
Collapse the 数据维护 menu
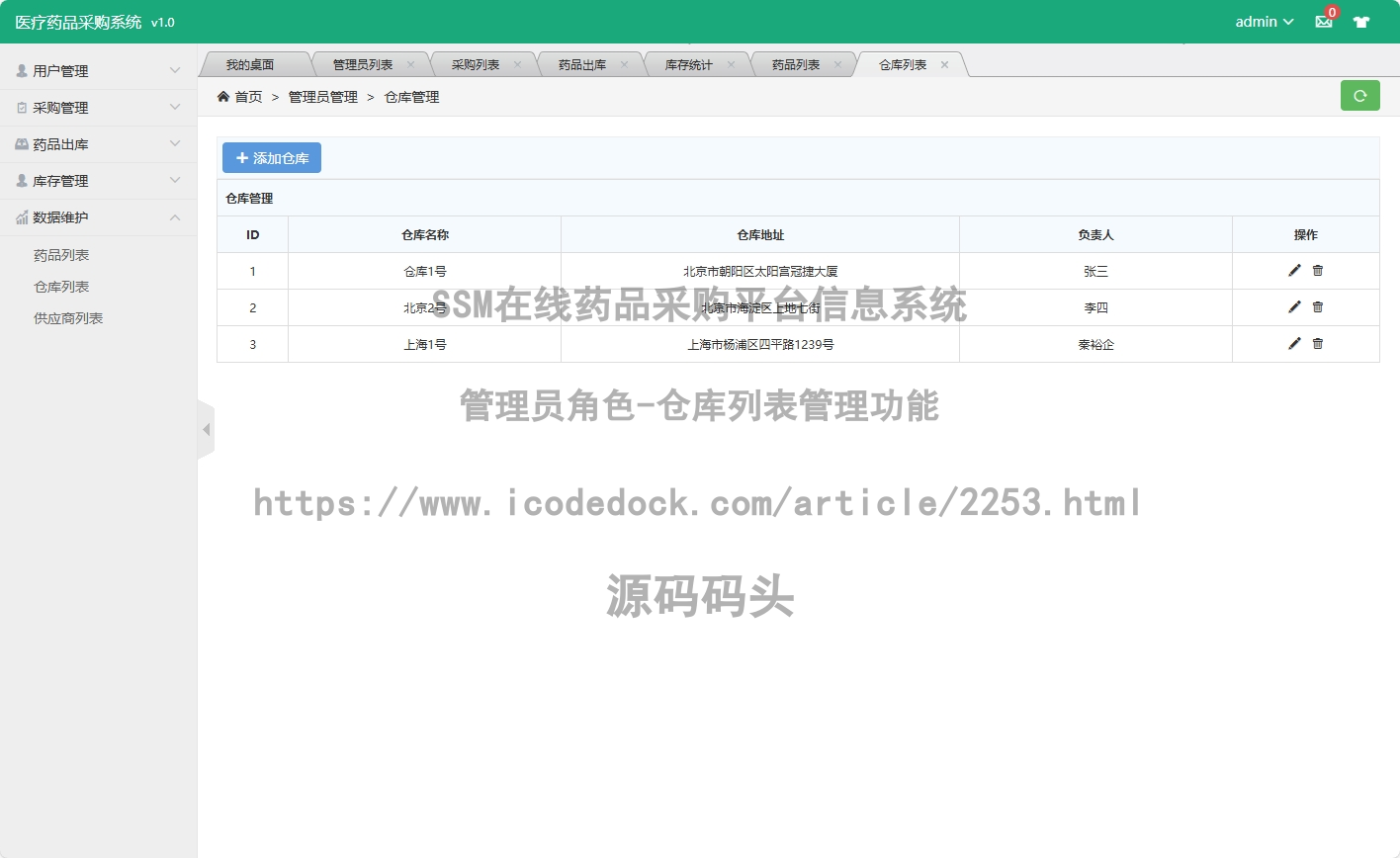point(99,217)
